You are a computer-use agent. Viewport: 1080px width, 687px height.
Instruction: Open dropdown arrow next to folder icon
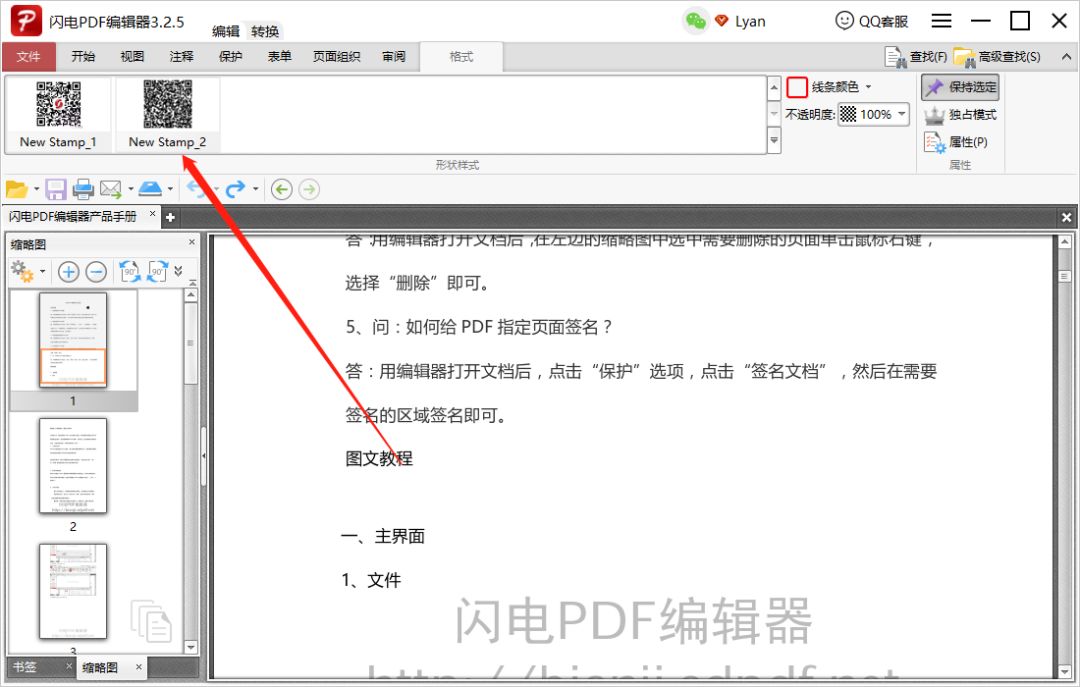coord(36,189)
